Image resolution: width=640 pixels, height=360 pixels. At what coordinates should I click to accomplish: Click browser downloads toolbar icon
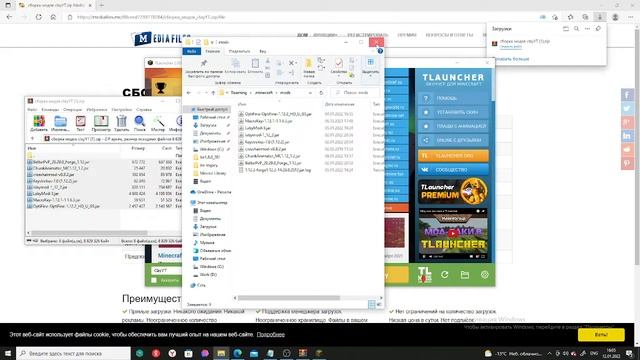(600, 17)
